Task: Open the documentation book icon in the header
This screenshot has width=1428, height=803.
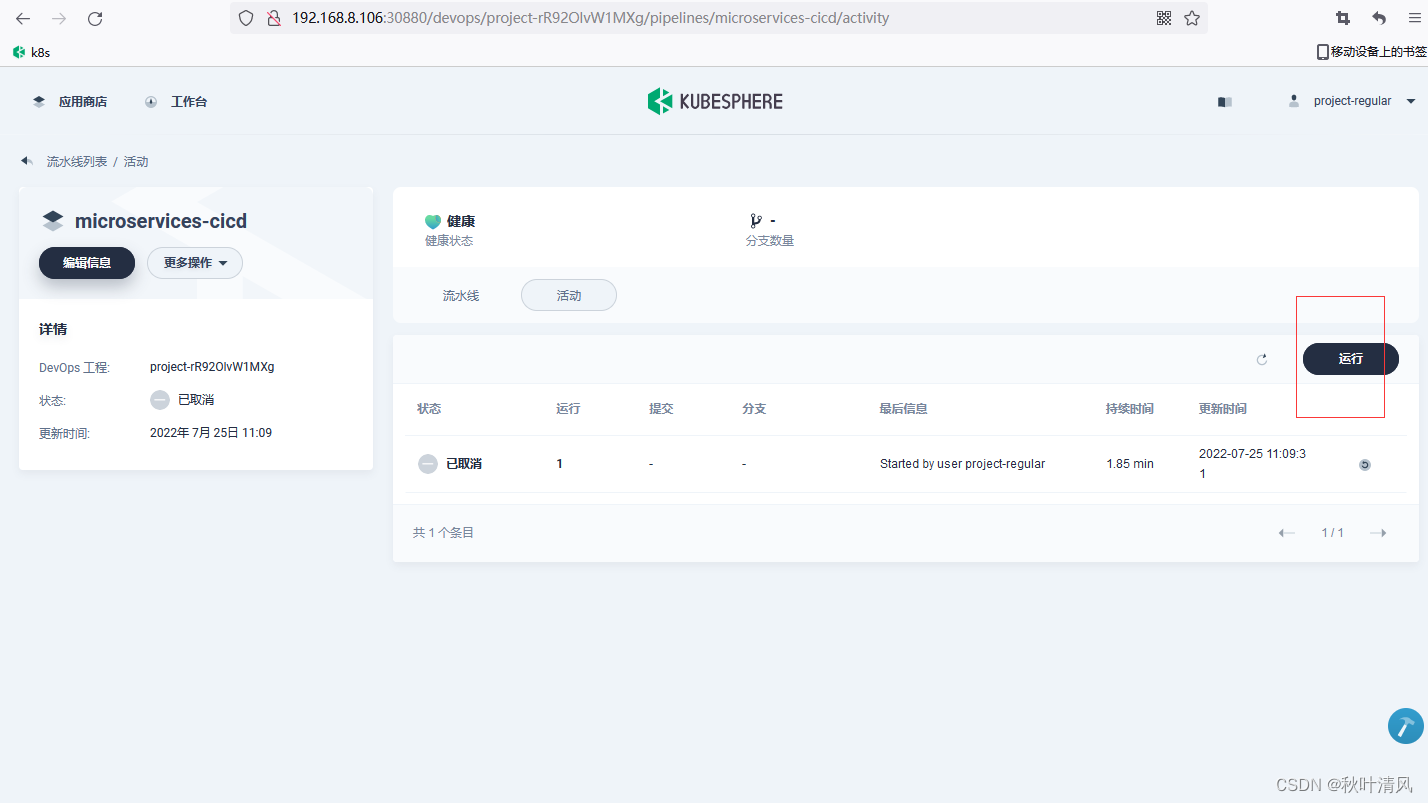Action: point(1225,102)
